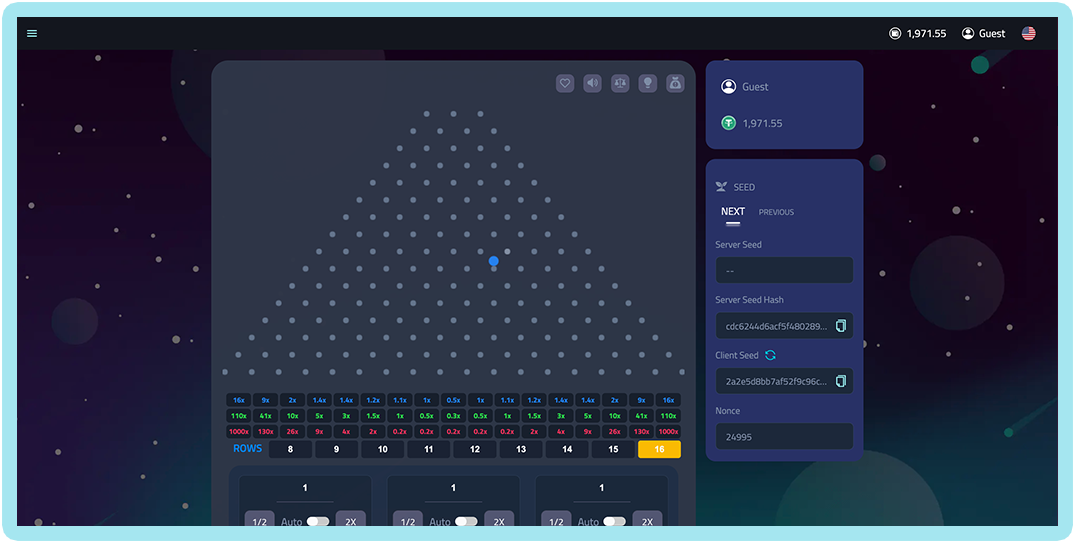Copy the Client Seed value
1075x543 pixels.
tap(841, 381)
